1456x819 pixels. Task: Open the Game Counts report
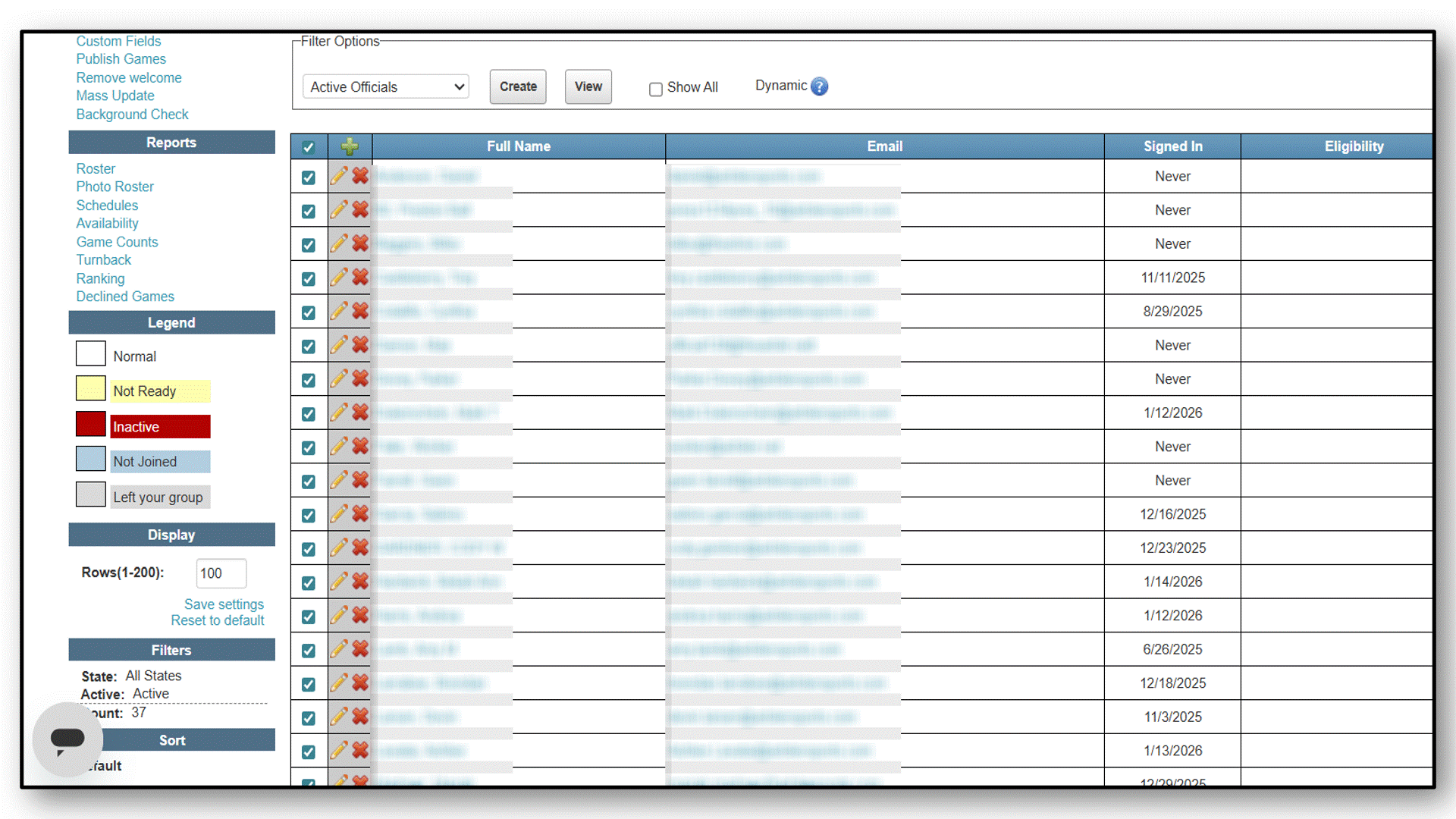point(117,242)
